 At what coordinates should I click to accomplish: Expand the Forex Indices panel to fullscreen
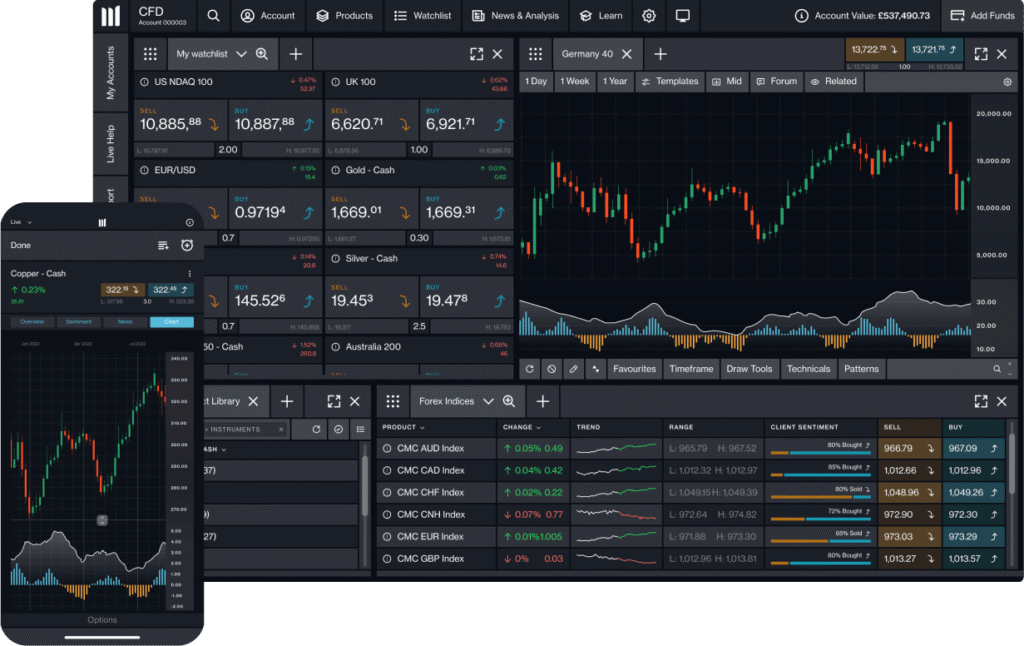(981, 401)
